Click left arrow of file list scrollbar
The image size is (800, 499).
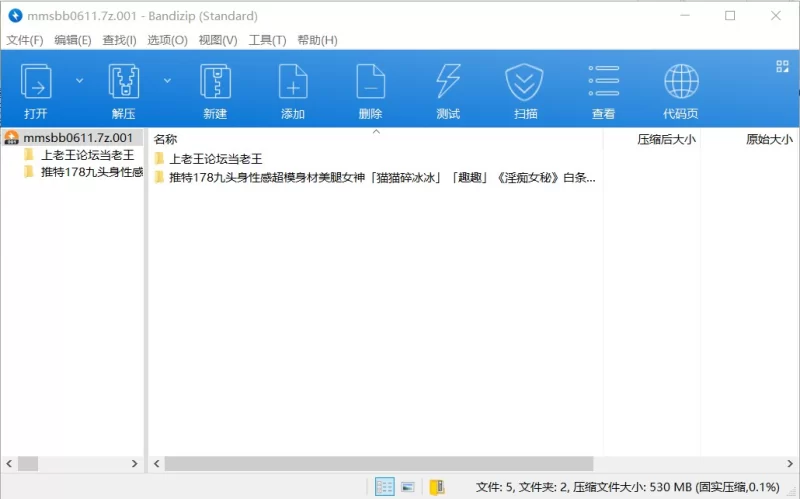click(x=157, y=463)
